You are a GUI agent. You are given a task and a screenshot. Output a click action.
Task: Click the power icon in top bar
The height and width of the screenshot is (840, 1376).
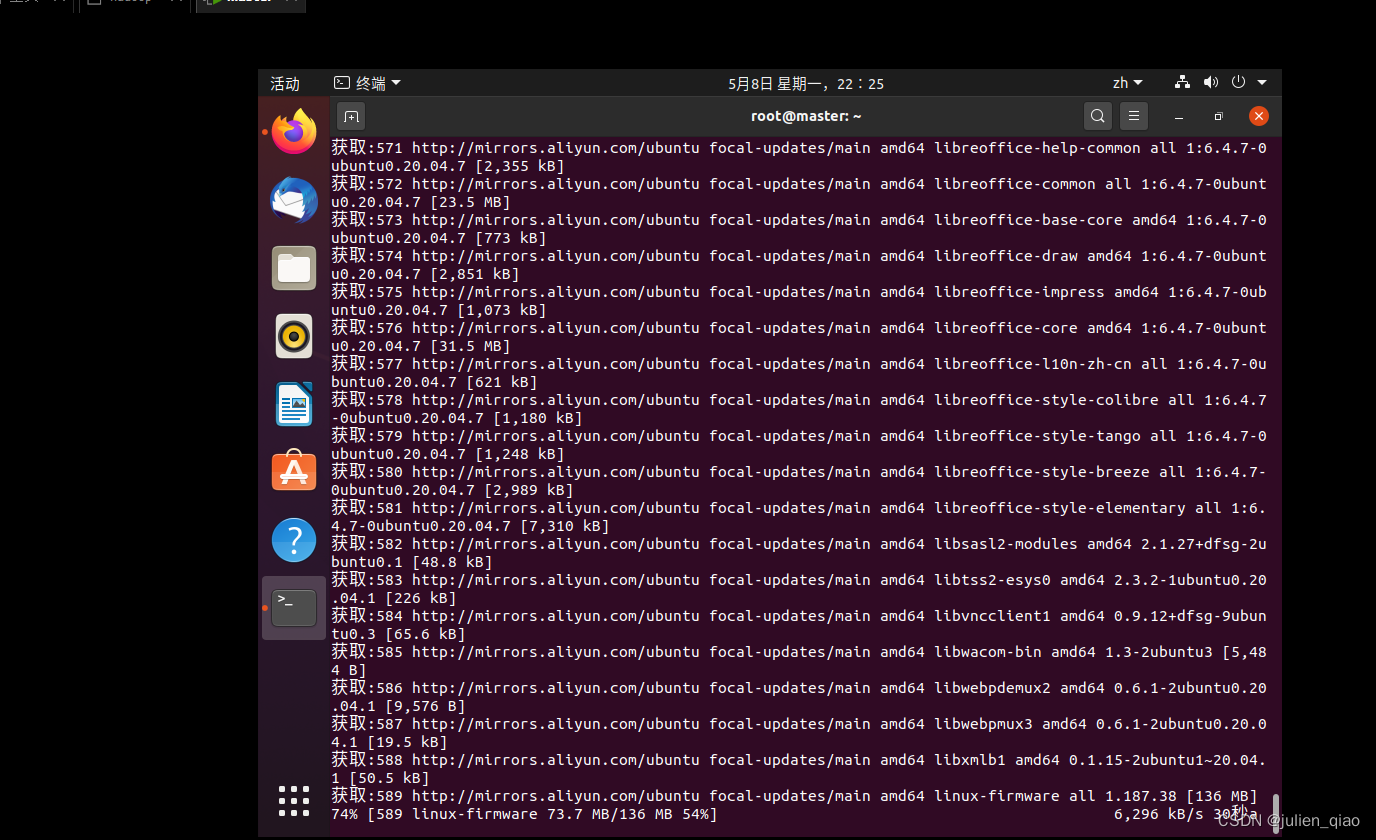pos(1238,83)
